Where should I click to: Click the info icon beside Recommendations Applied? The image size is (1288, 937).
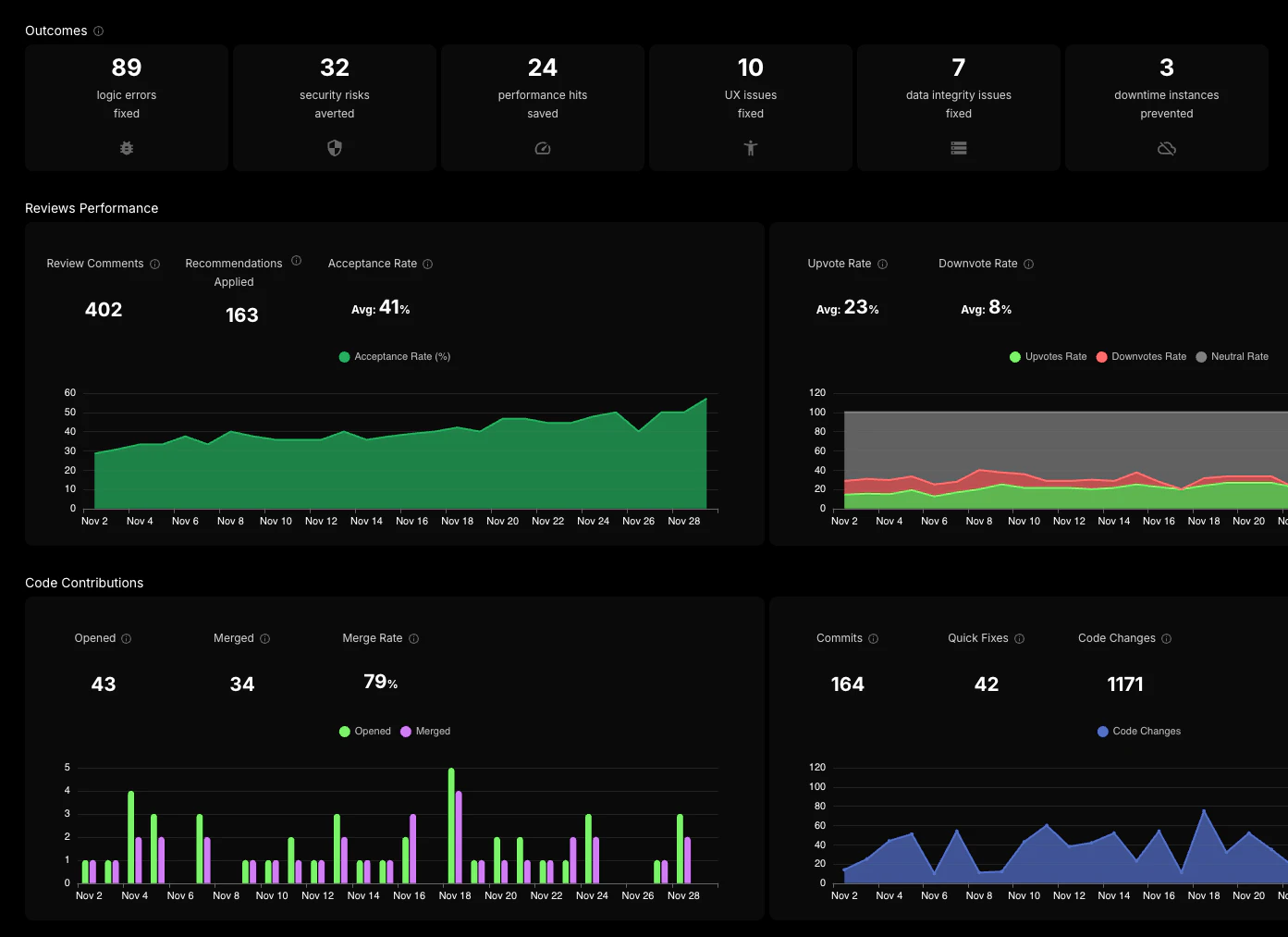coord(296,261)
